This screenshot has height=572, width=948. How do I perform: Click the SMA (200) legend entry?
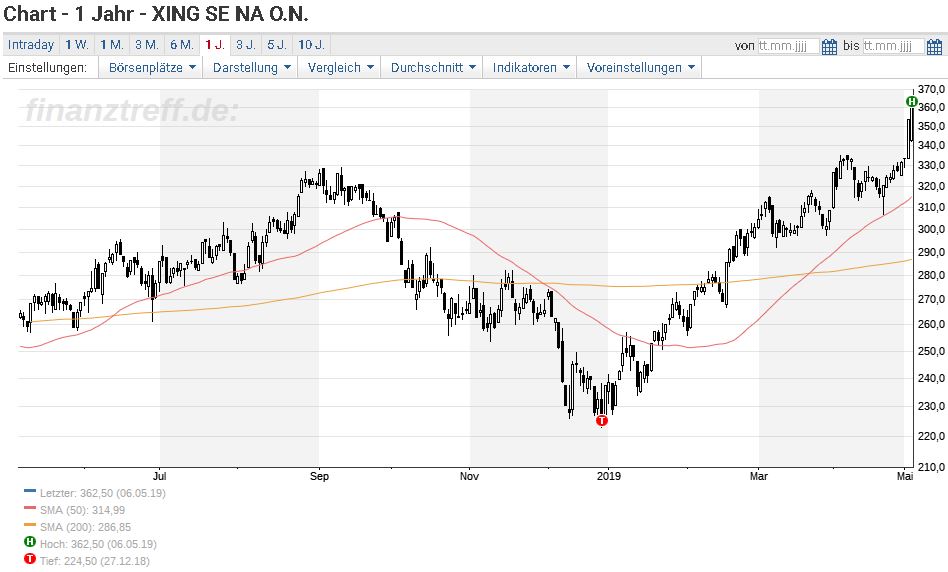click(85, 527)
